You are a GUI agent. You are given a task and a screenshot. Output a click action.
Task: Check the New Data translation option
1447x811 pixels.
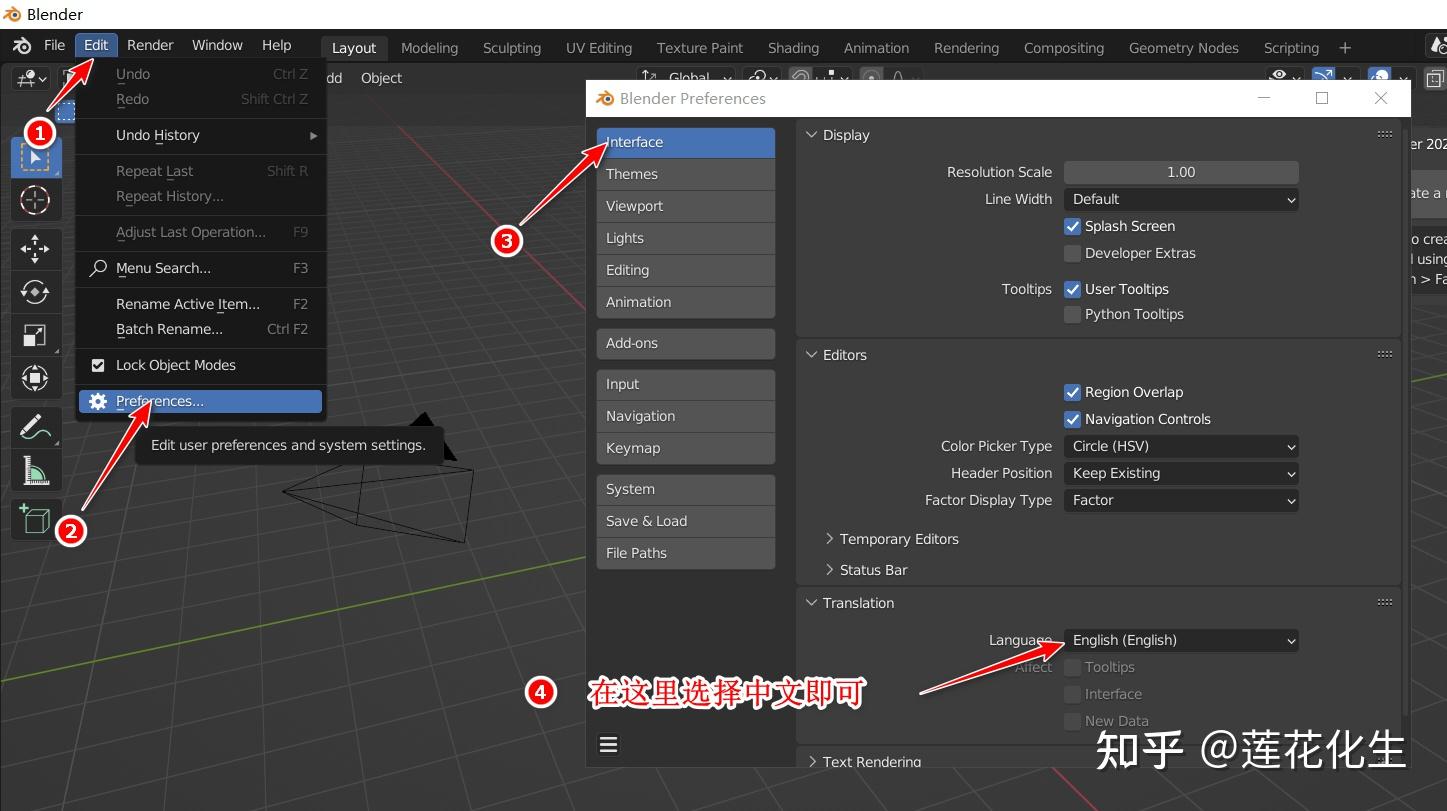click(1073, 721)
